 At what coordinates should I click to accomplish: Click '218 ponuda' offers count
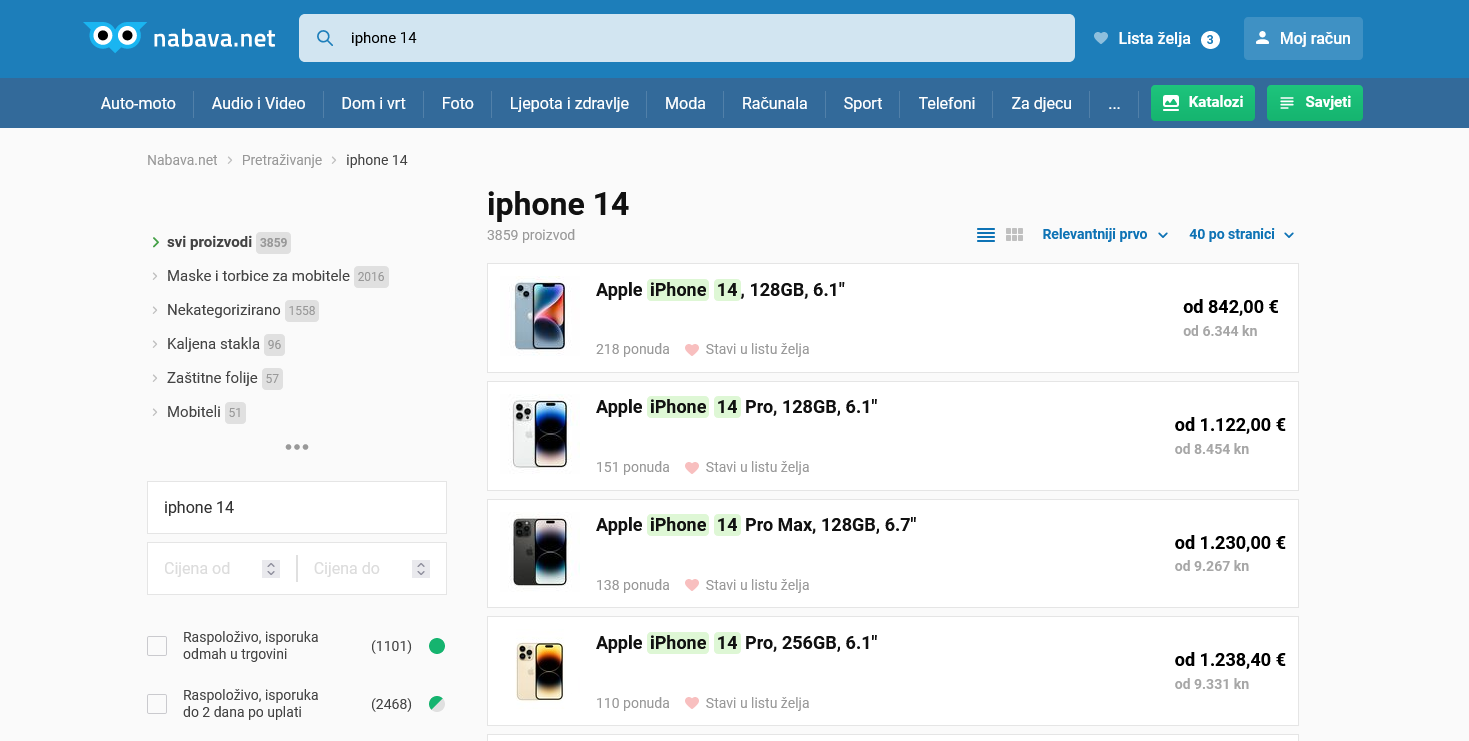coord(633,350)
